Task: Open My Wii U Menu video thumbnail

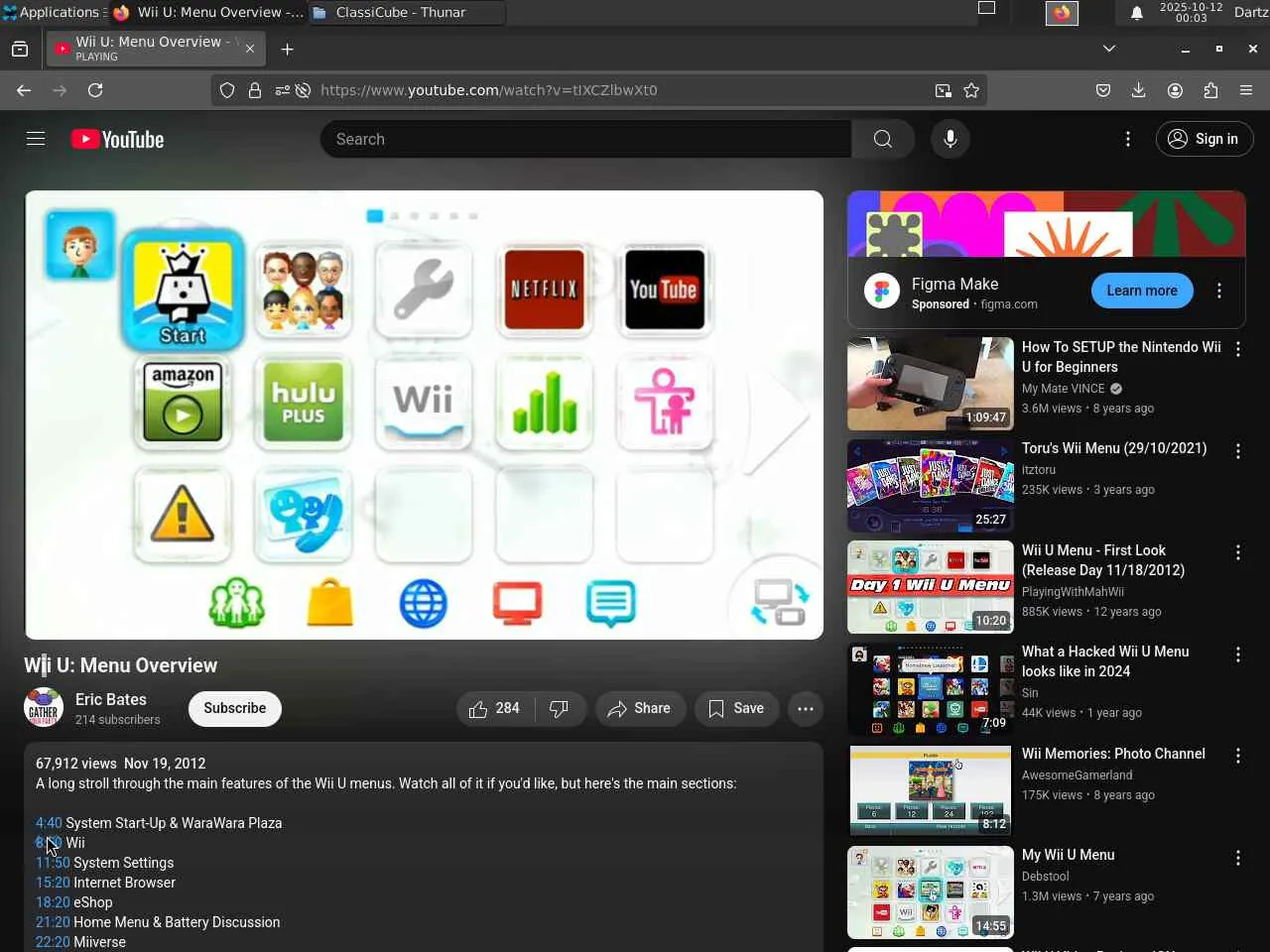Action: 931,892
